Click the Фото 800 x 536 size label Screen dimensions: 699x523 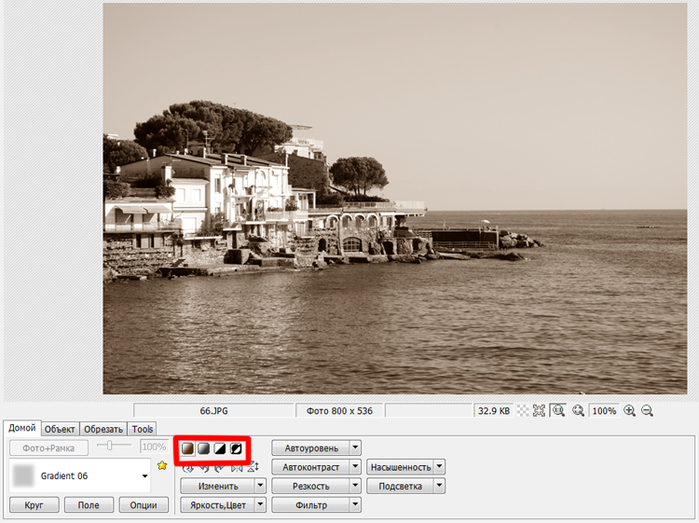click(339, 411)
